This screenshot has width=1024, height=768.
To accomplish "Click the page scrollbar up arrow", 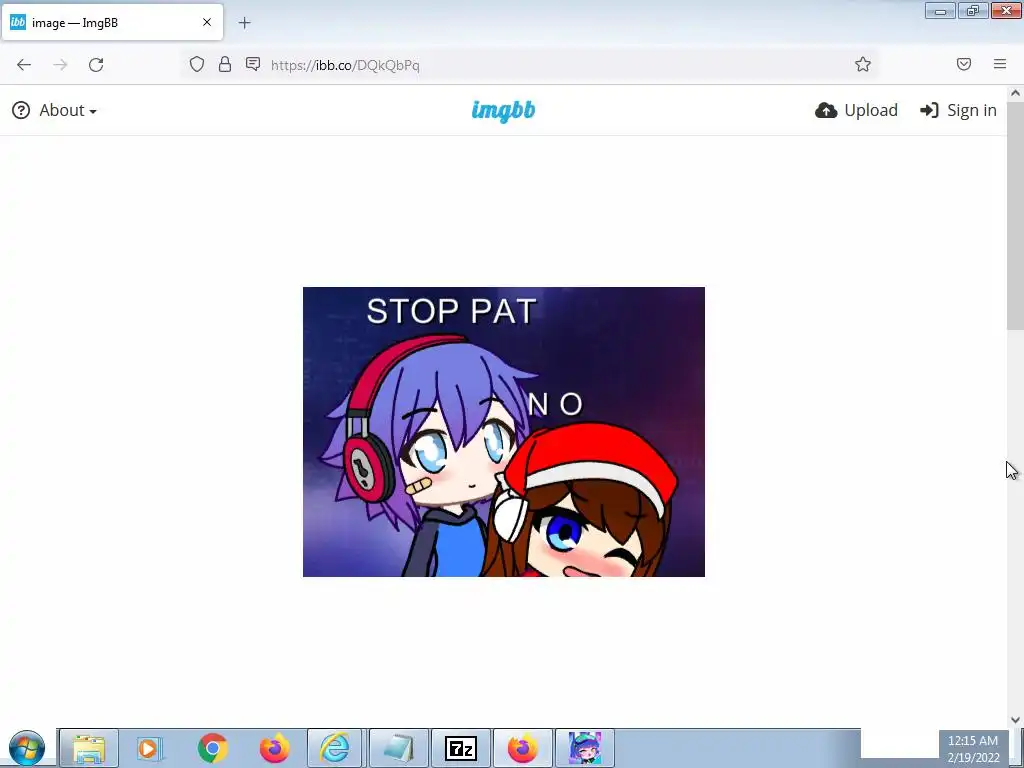I will [1015, 93].
